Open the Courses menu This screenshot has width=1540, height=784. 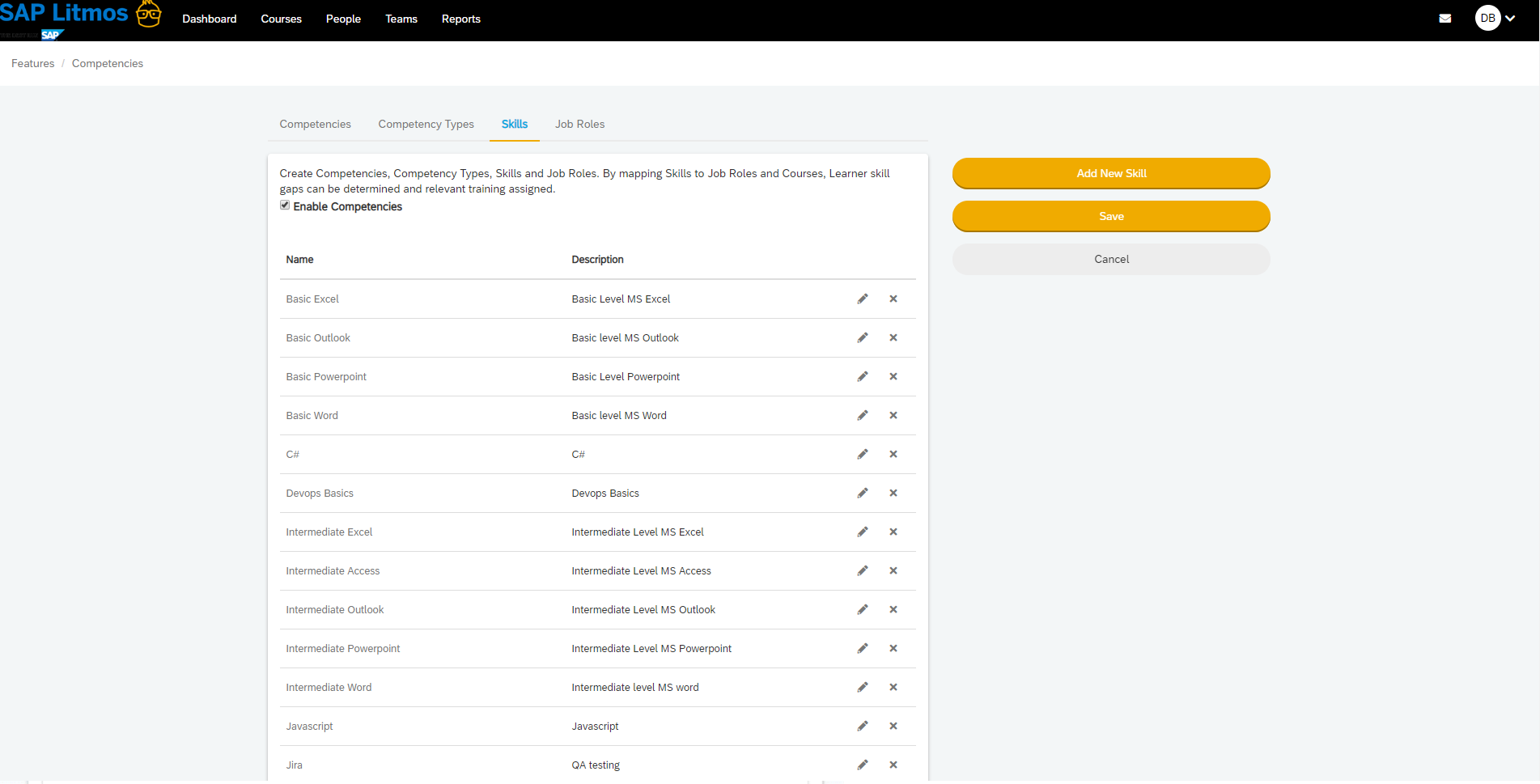pyautogui.click(x=281, y=19)
